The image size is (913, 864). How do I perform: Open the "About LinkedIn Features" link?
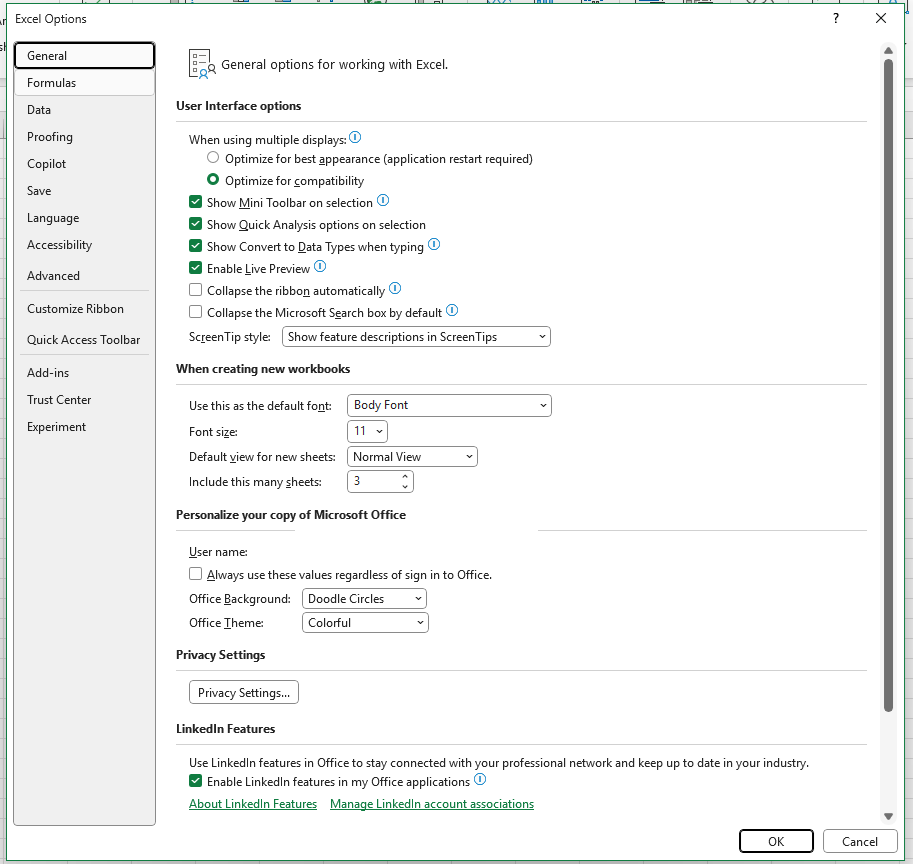tap(252, 803)
